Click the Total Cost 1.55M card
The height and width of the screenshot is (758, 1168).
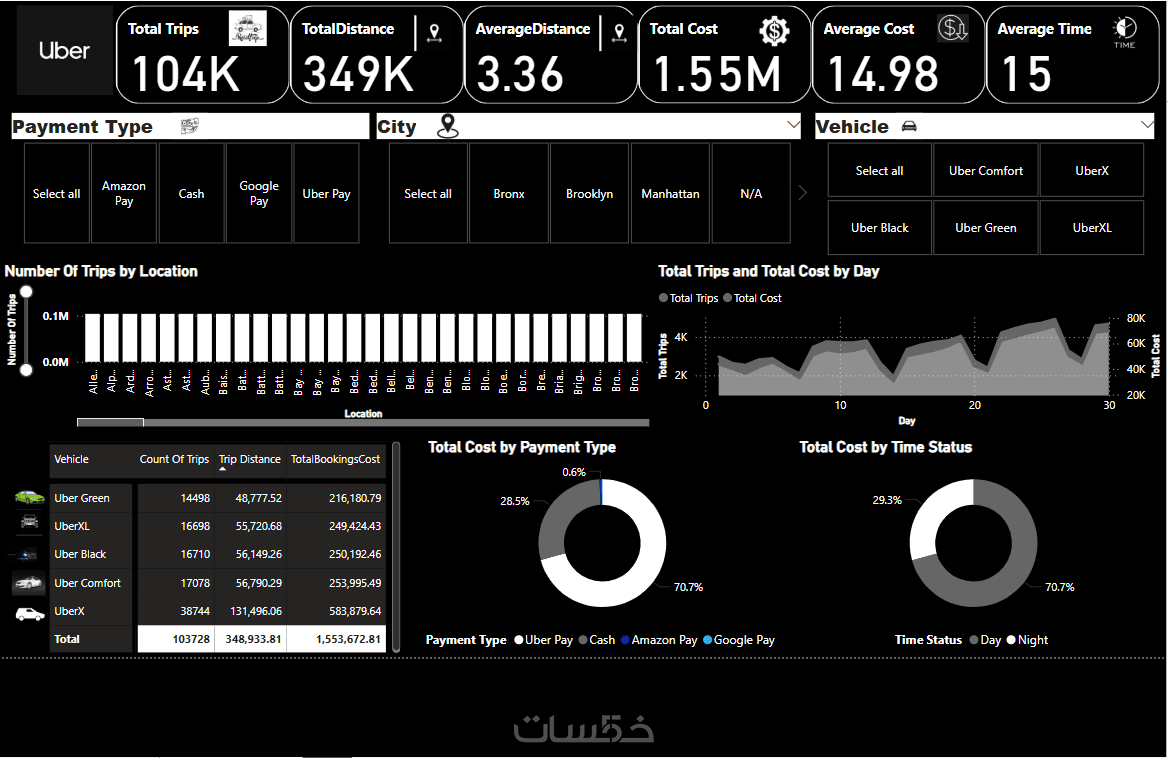click(x=724, y=54)
